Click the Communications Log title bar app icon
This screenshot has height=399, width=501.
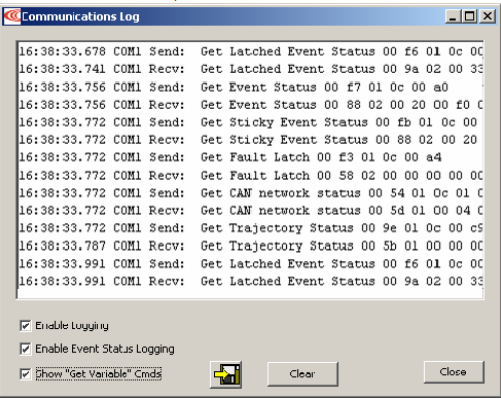click(12, 16)
